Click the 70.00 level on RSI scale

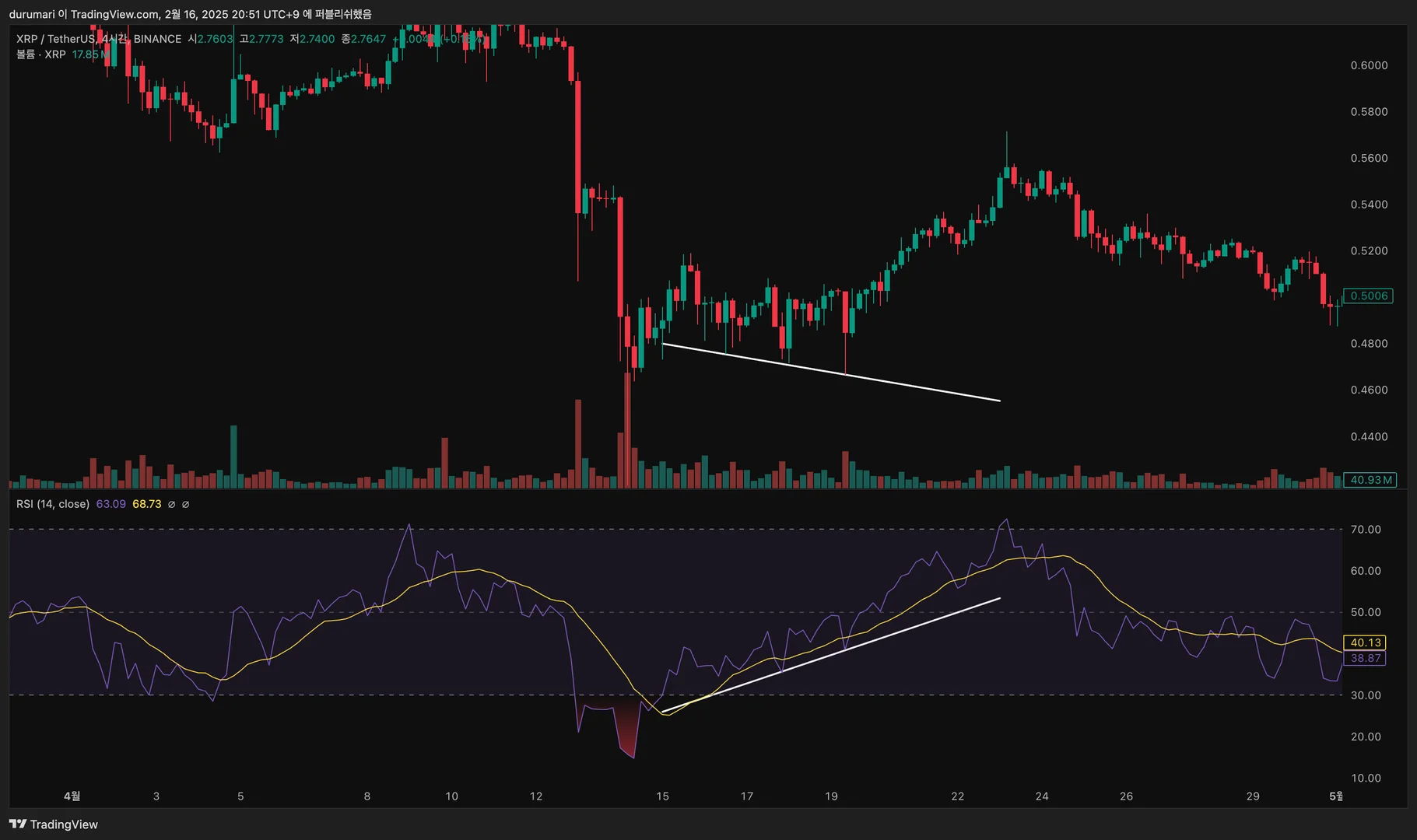click(x=1366, y=530)
